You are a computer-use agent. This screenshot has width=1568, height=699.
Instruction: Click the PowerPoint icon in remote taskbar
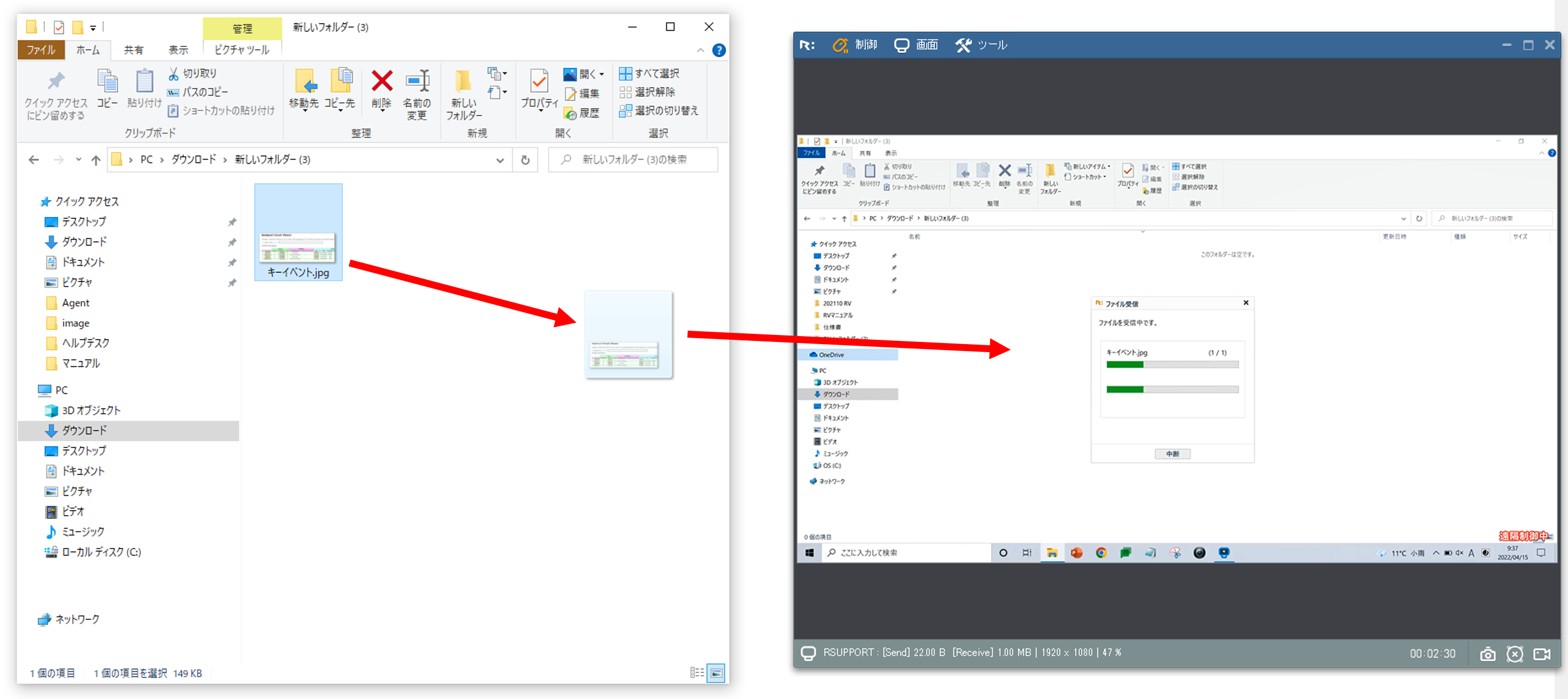pos(1077,553)
